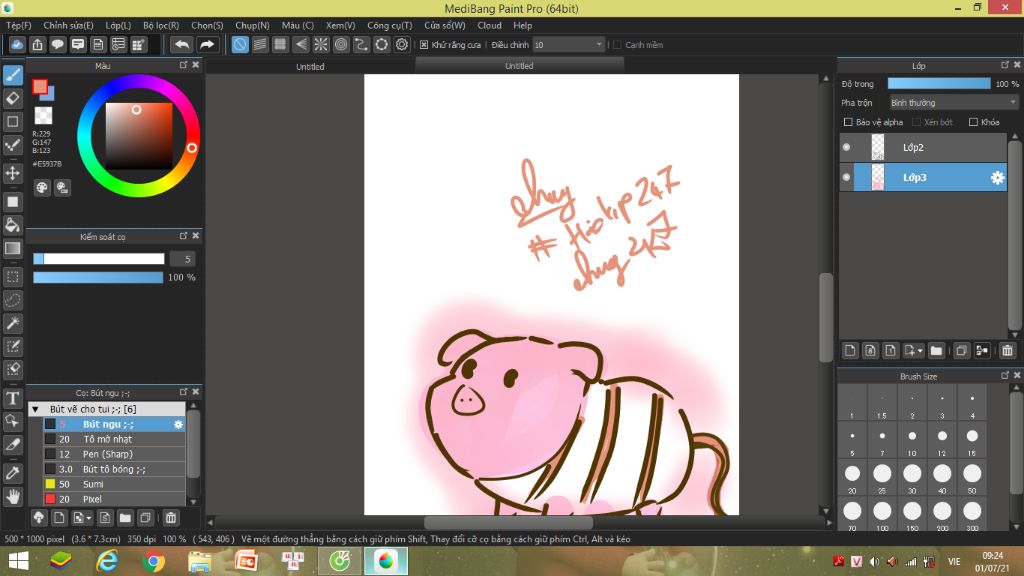
Task: Select brush size 50 preset
Action: point(972,477)
